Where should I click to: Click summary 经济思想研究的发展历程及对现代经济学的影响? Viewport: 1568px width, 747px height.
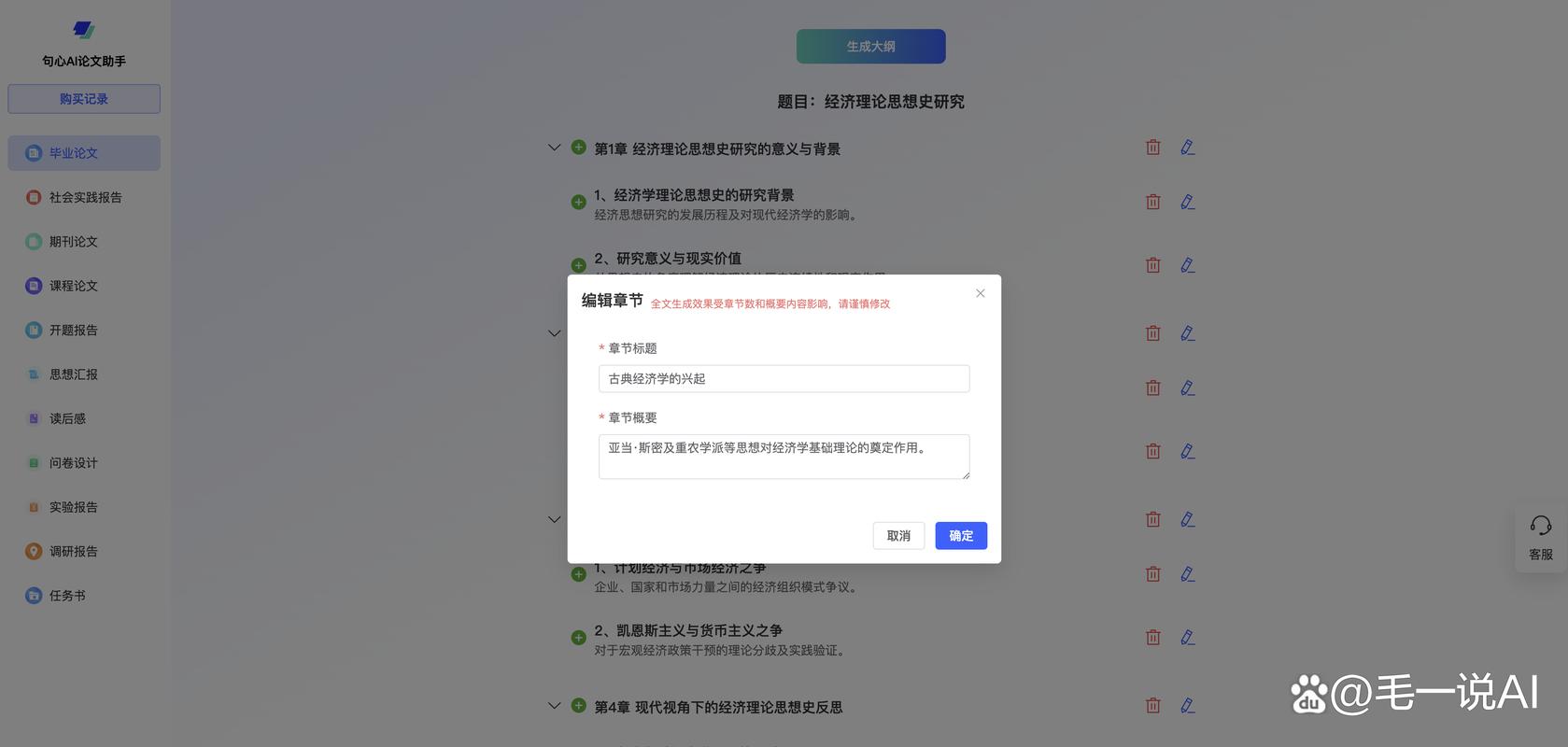726,215
